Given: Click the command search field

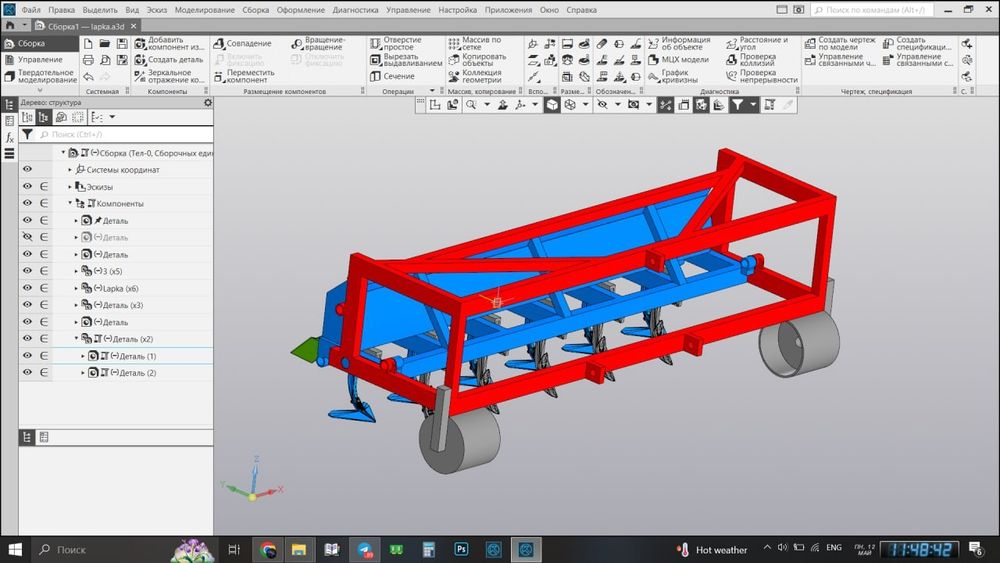Looking at the screenshot, I should coord(872,10).
